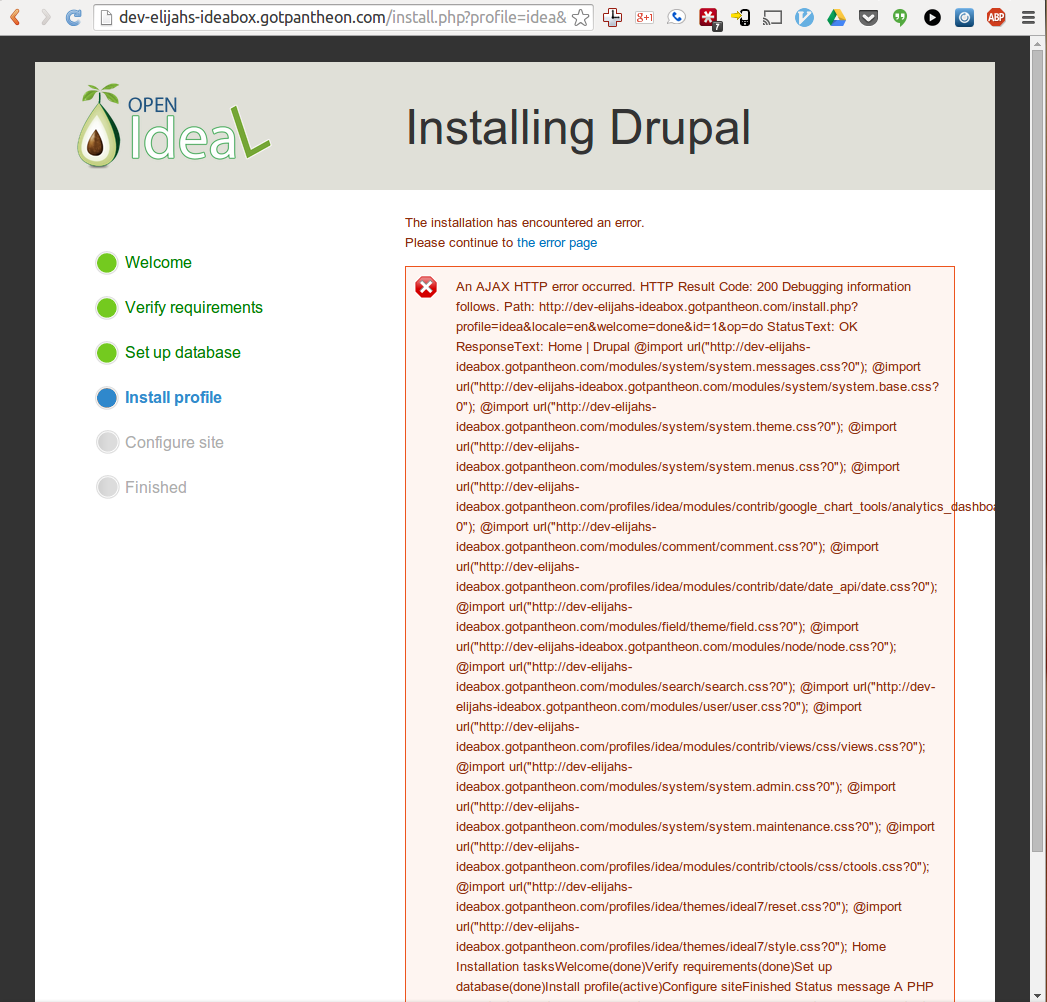Click the OpenideaL avocado logo

click(174, 125)
